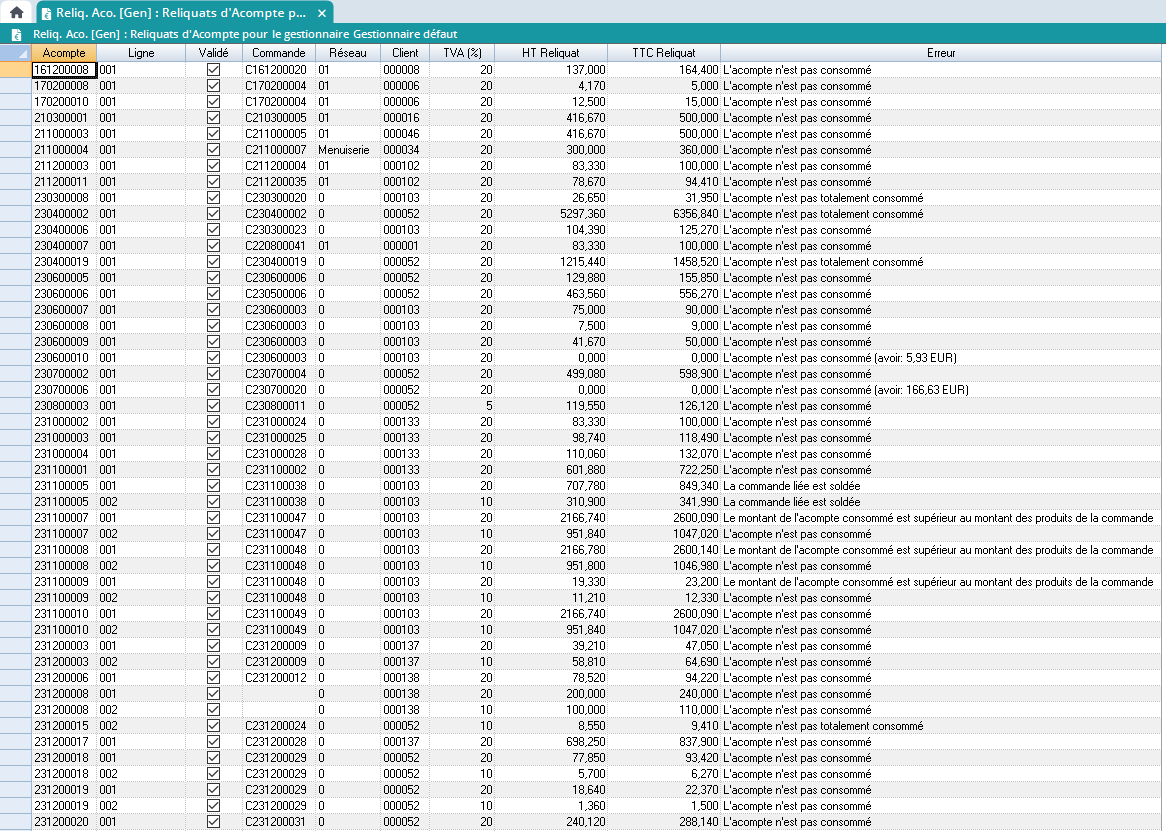Uncheck Validé on the Menuiserie row
The width and height of the screenshot is (1166, 831).
click(x=213, y=150)
